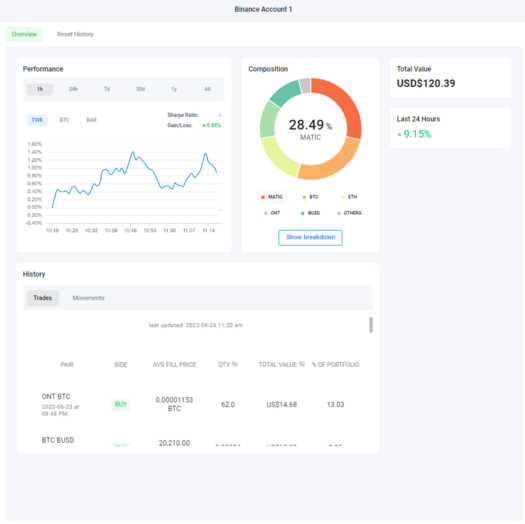
Task: Toggle BTC legend item in Composition
Action: tap(310, 197)
